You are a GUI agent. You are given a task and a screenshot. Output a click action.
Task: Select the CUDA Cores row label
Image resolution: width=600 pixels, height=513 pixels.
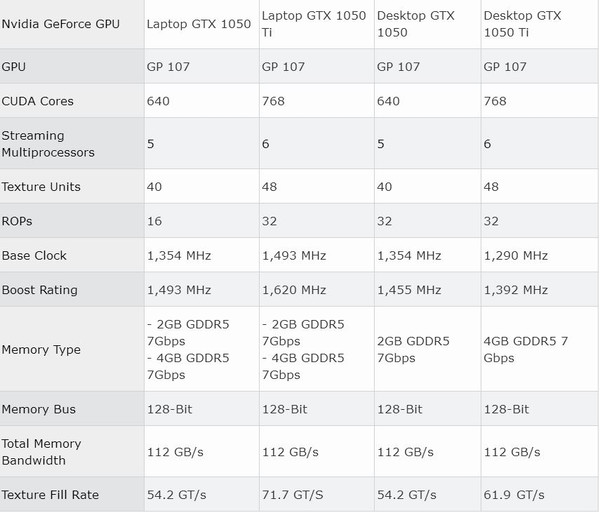coord(38,101)
